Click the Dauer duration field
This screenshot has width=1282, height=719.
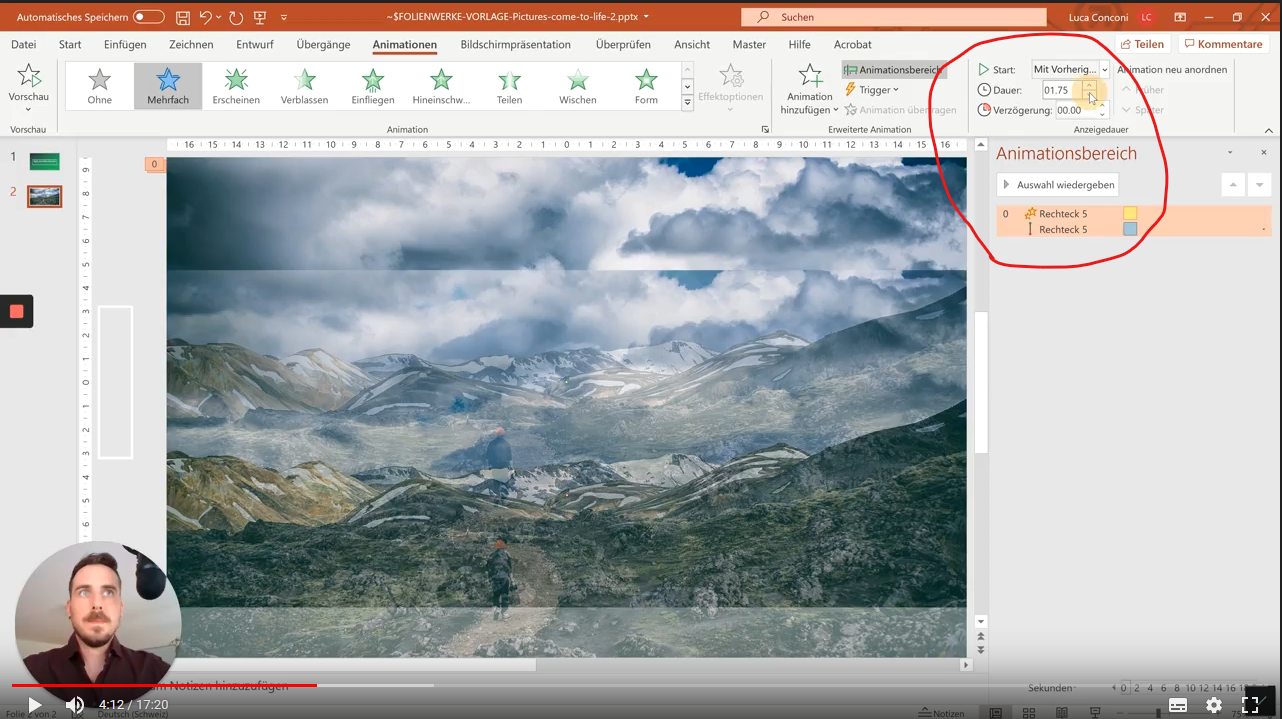(x=1062, y=90)
